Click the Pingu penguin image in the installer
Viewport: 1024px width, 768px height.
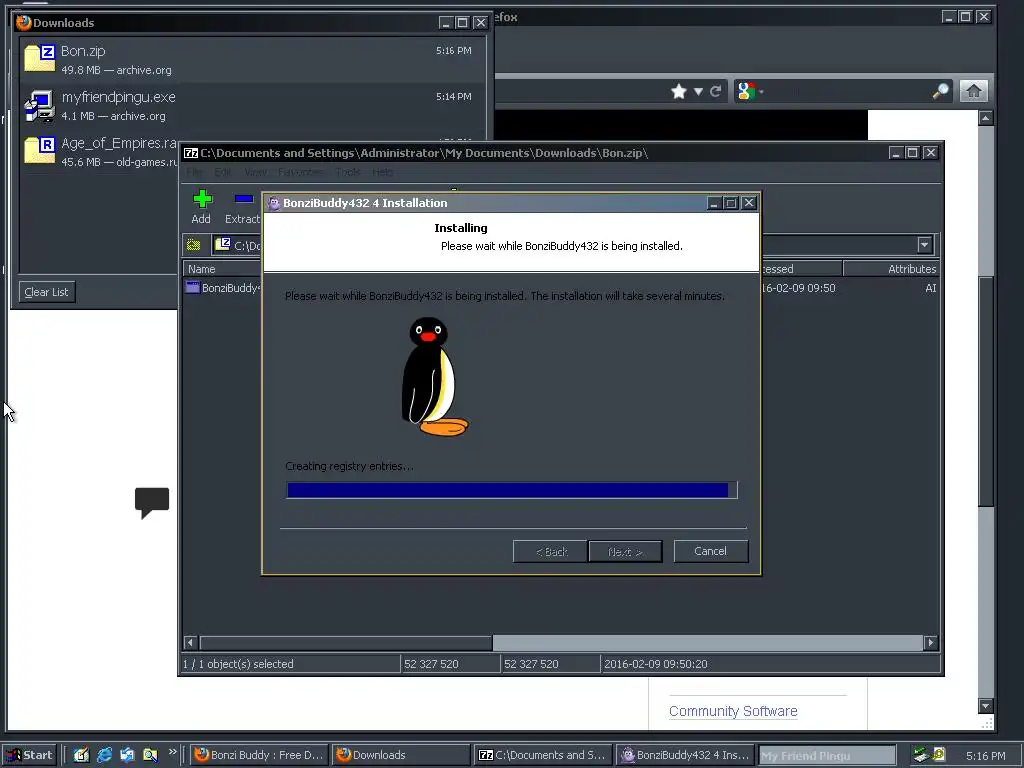pos(434,377)
